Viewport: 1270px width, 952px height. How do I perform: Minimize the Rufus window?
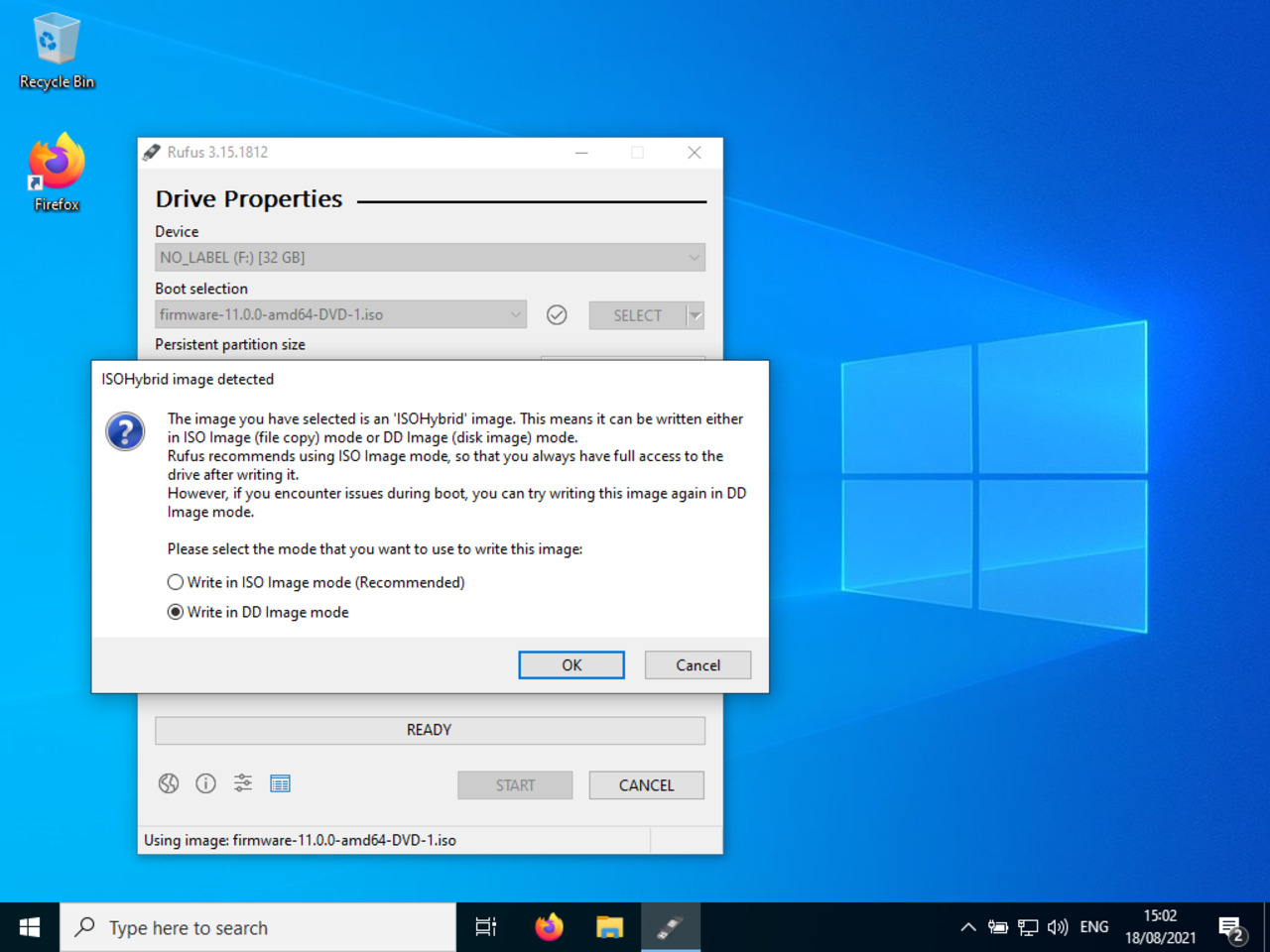pyautogui.click(x=581, y=152)
